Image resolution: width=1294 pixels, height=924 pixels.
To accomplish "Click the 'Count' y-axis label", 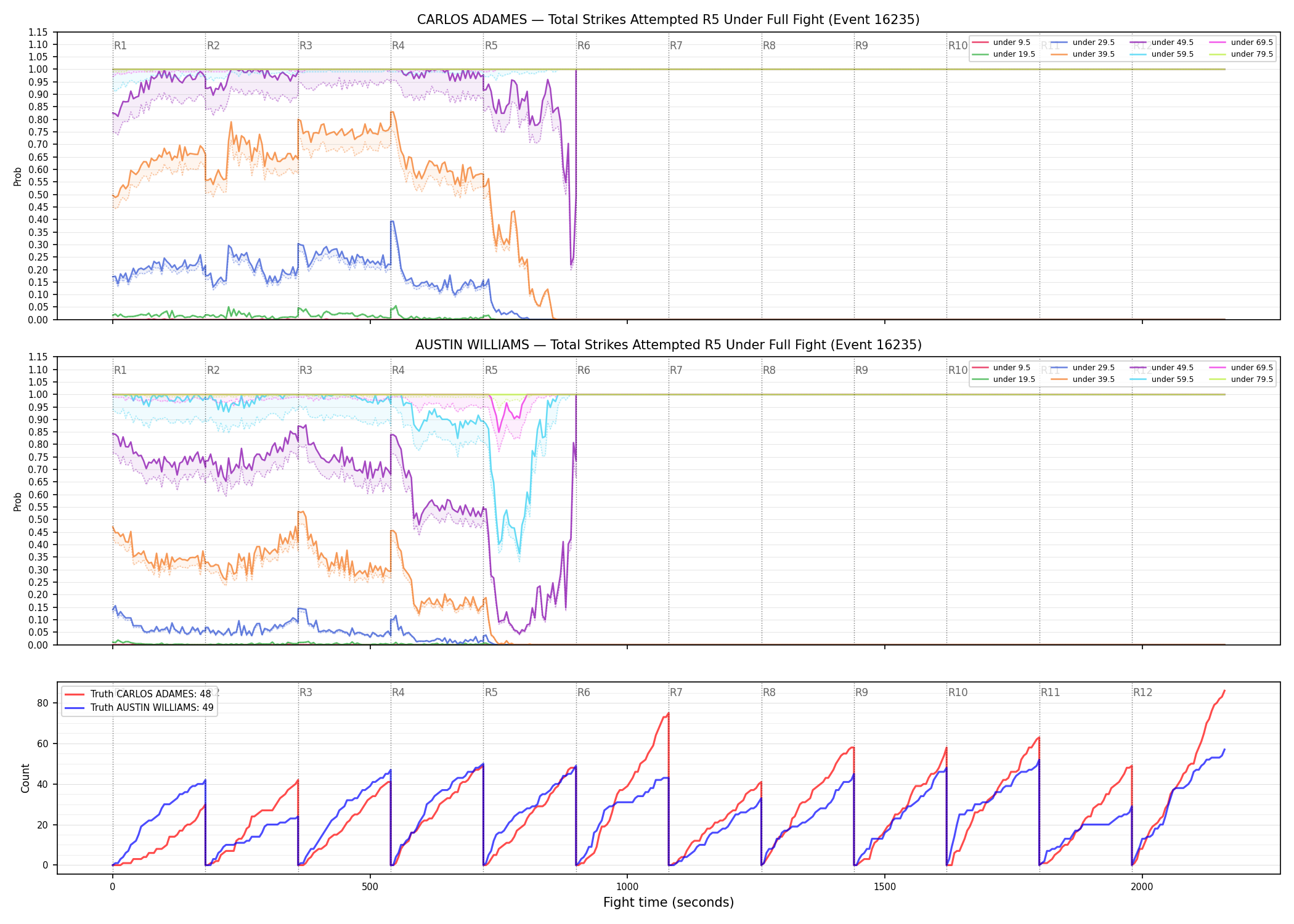I will [x=25, y=778].
